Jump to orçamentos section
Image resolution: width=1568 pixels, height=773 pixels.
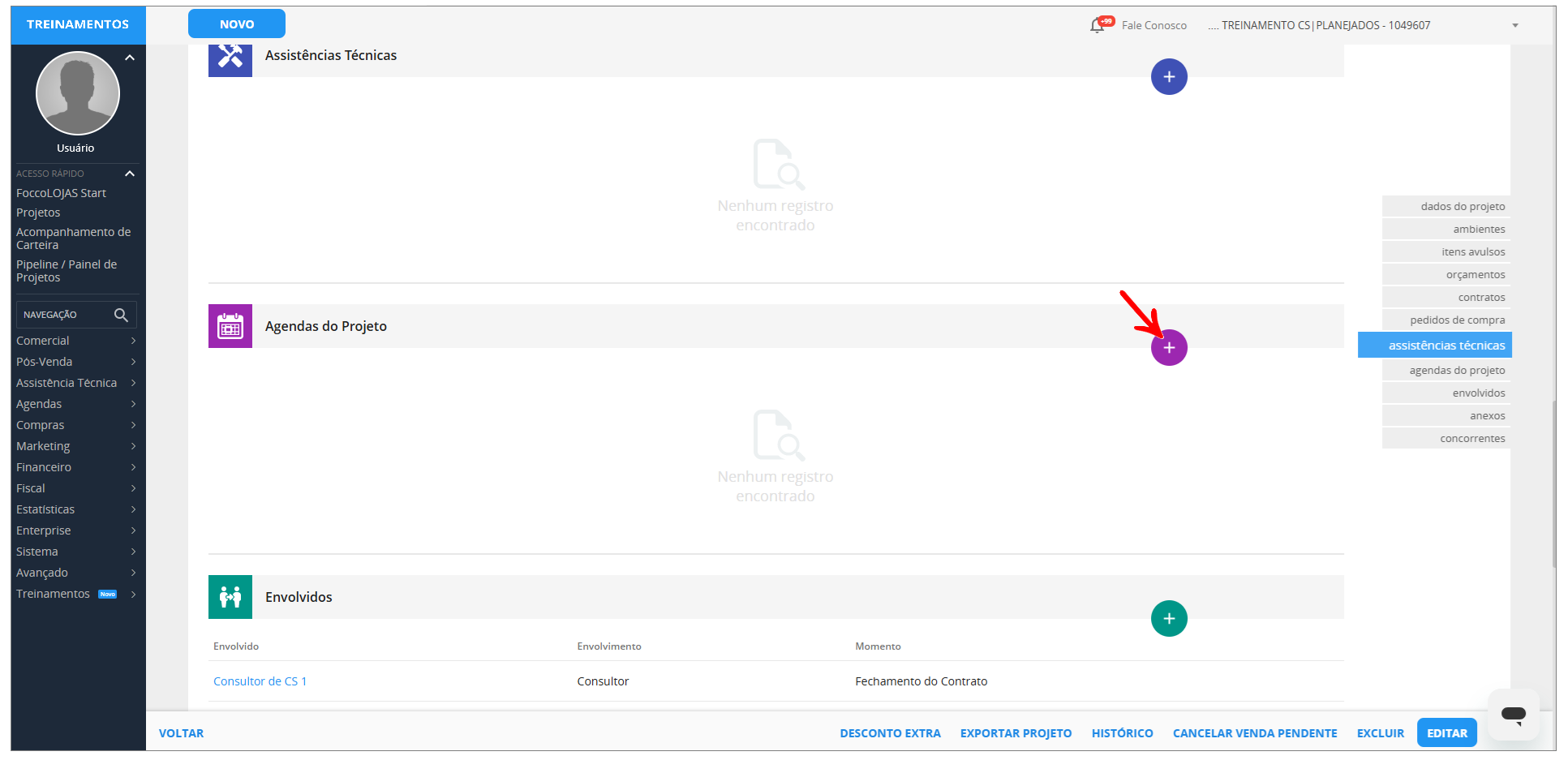coord(1446,275)
